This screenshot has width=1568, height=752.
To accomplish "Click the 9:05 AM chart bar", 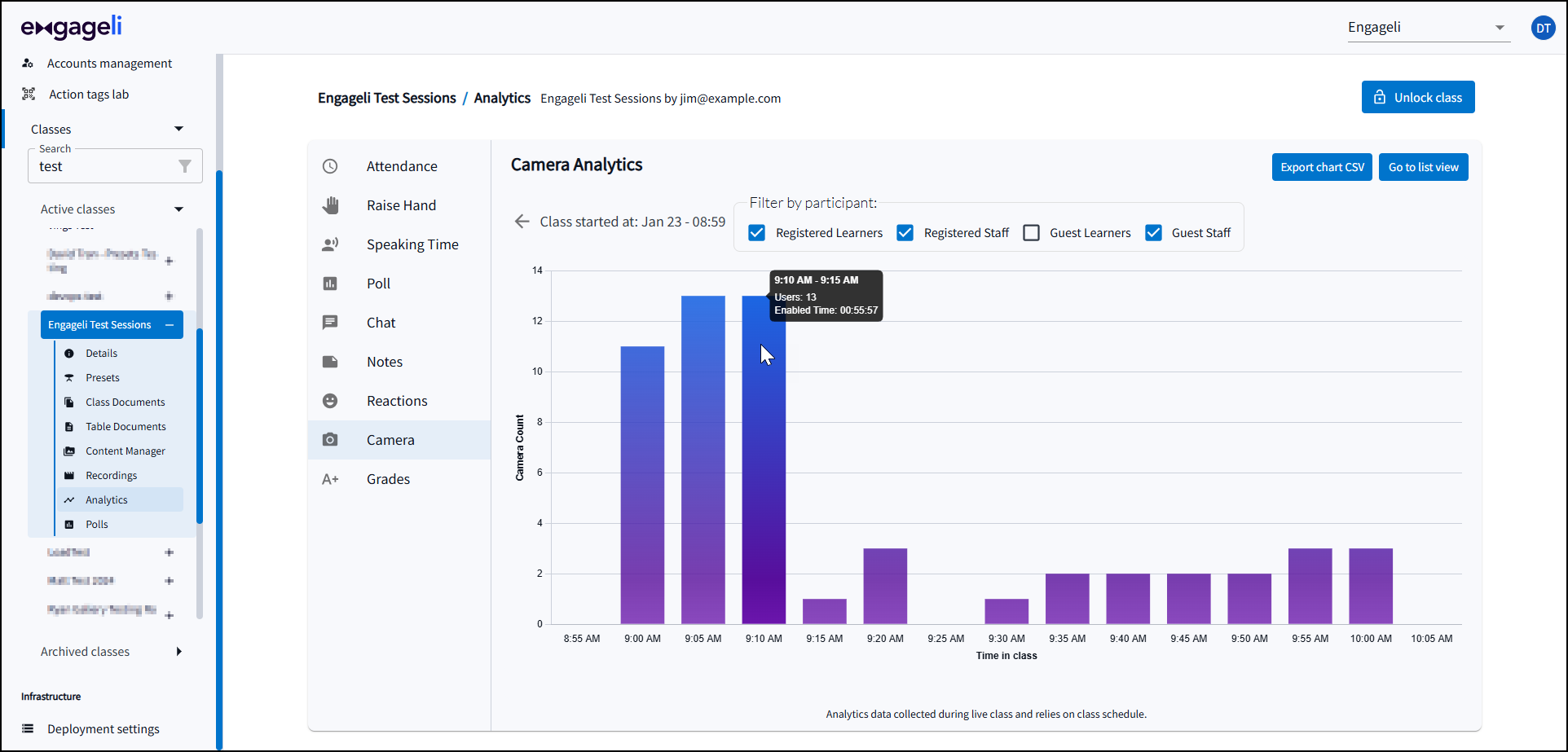I will click(x=703, y=460).
